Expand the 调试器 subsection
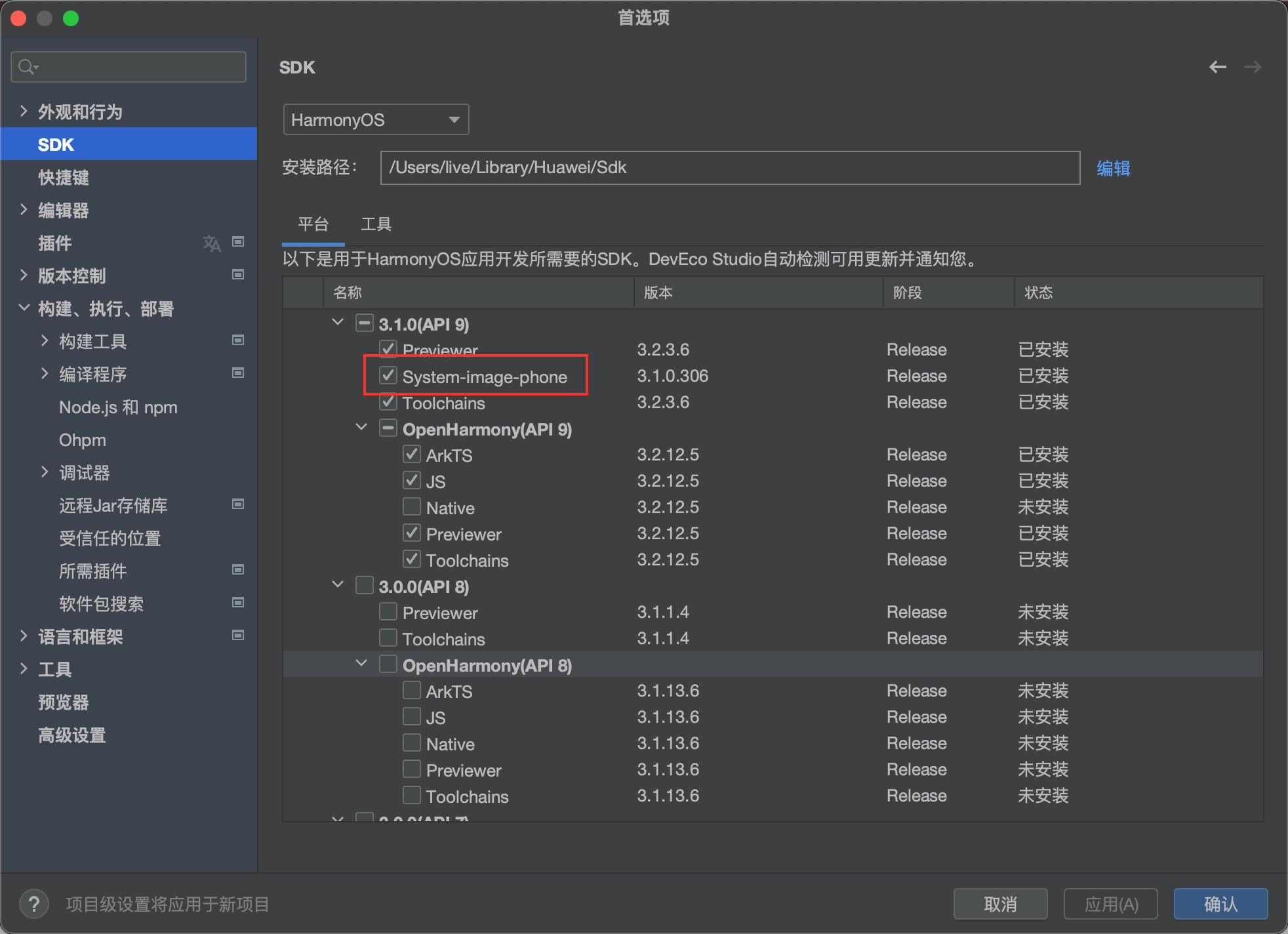 [x=45, y=472]
